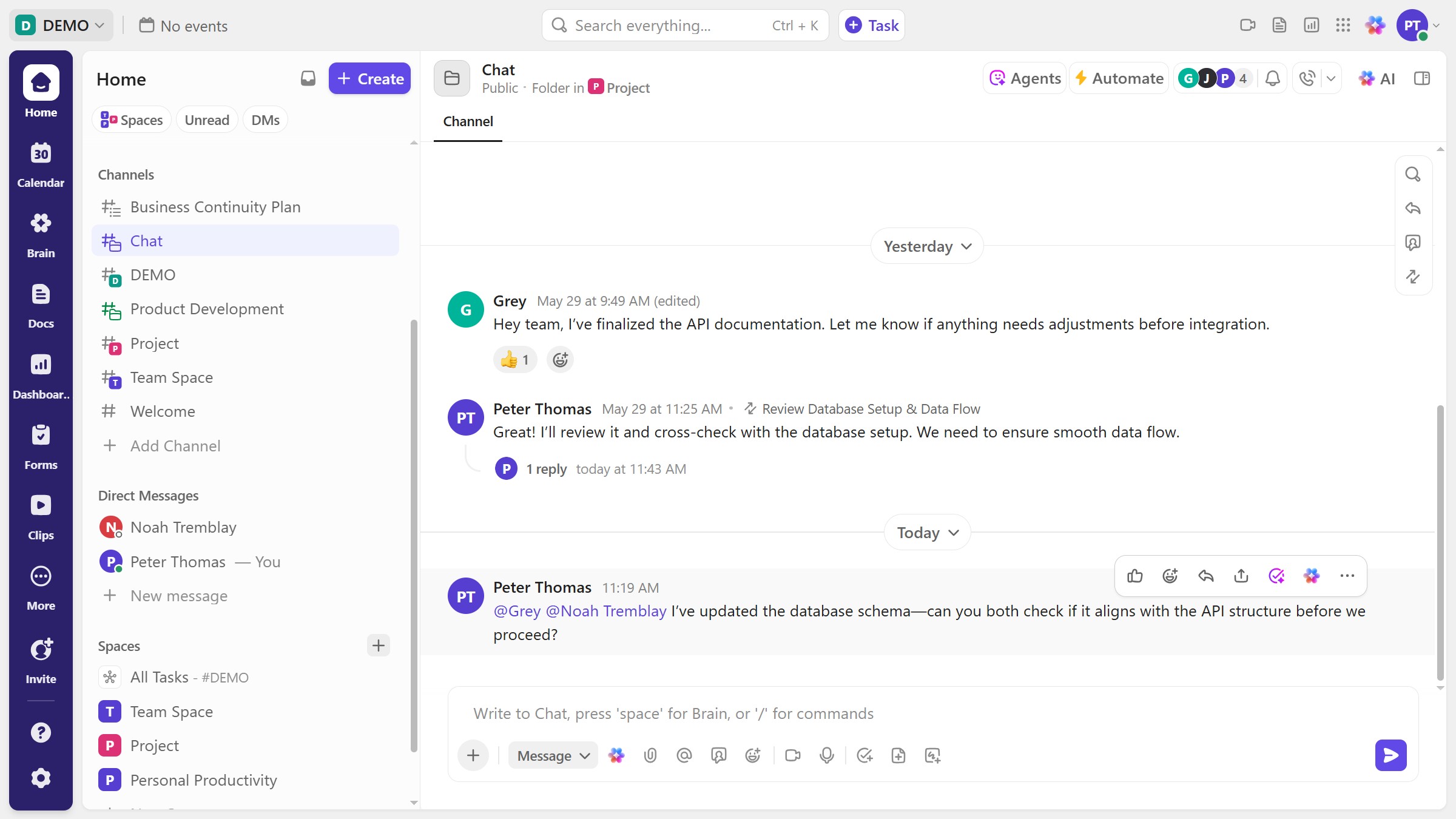Switch to the Channel tab
Image resolution: width=1456 pixels, height=819 pixels.
click(x=468, y=121)
